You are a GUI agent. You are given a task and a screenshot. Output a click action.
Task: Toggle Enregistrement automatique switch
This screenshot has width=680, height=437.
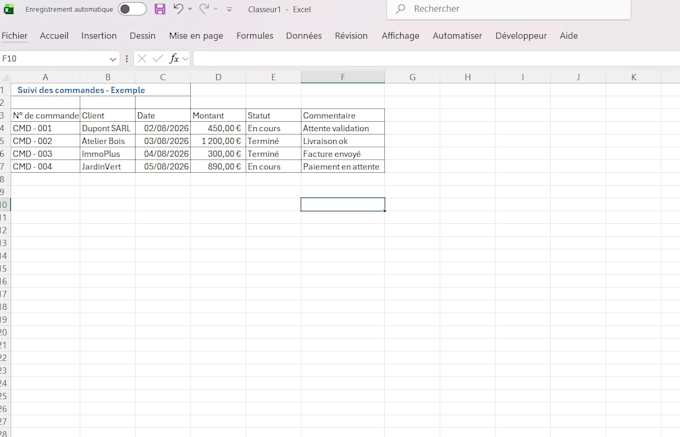click(x=132, y=9)
